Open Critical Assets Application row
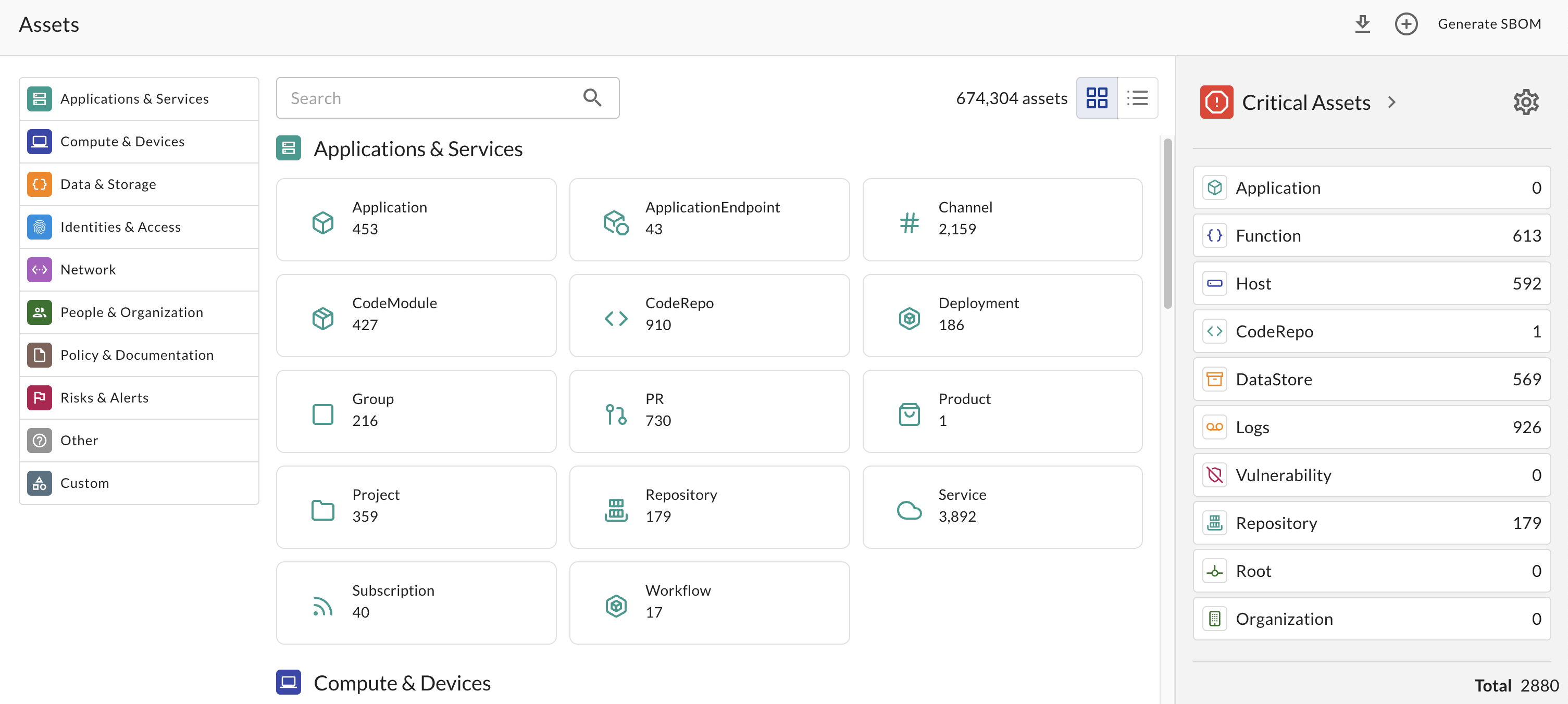Image resolution: width=1568 pixels, height=704 pixels. tap(1372, 187)
